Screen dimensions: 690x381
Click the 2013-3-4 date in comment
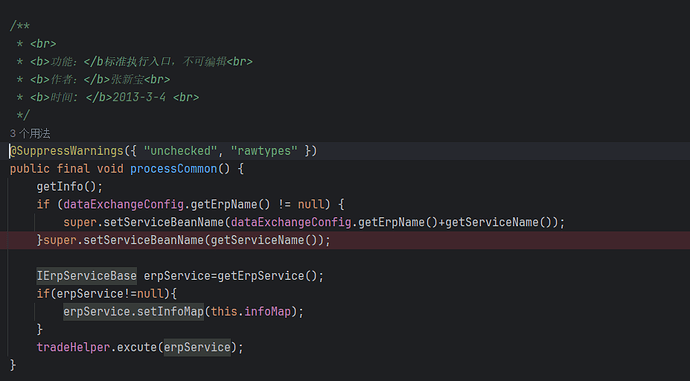pyautogui.click(x=139, y=97)
